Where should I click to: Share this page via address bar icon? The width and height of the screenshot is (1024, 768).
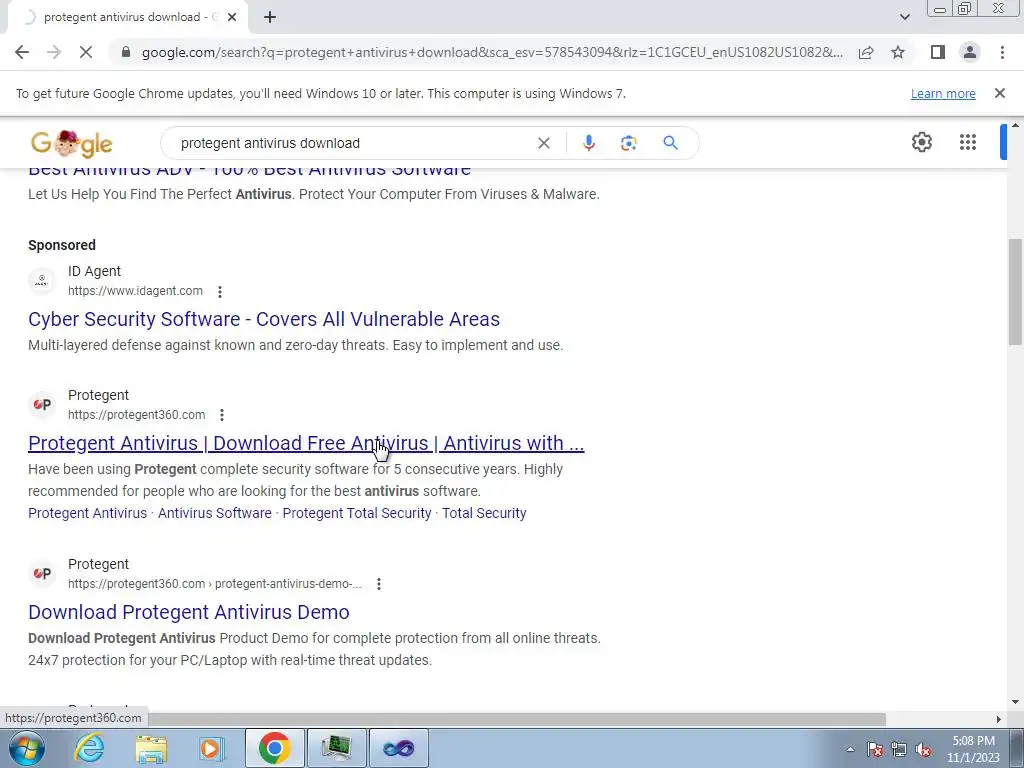pyautogui.click(x=866, y=52)
